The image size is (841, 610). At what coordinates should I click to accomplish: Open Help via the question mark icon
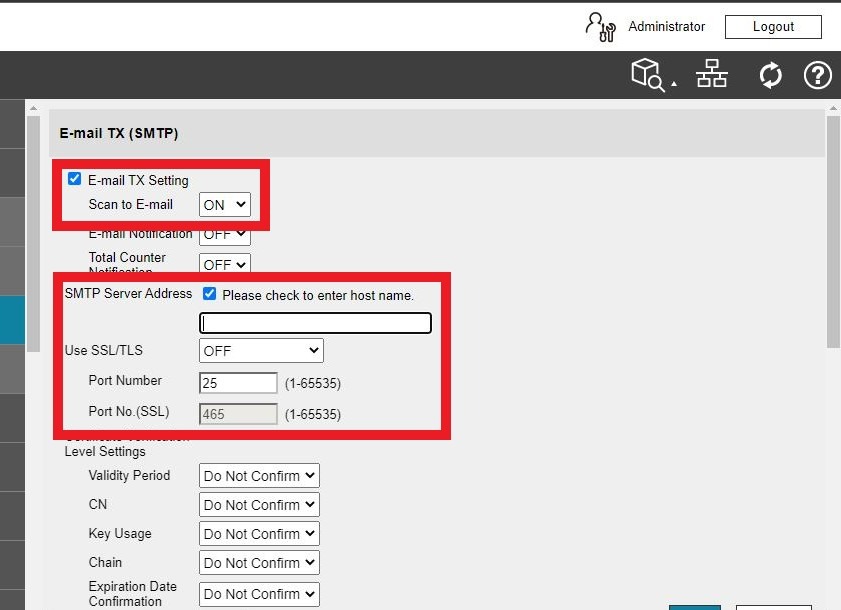click(x=817, y=74)
